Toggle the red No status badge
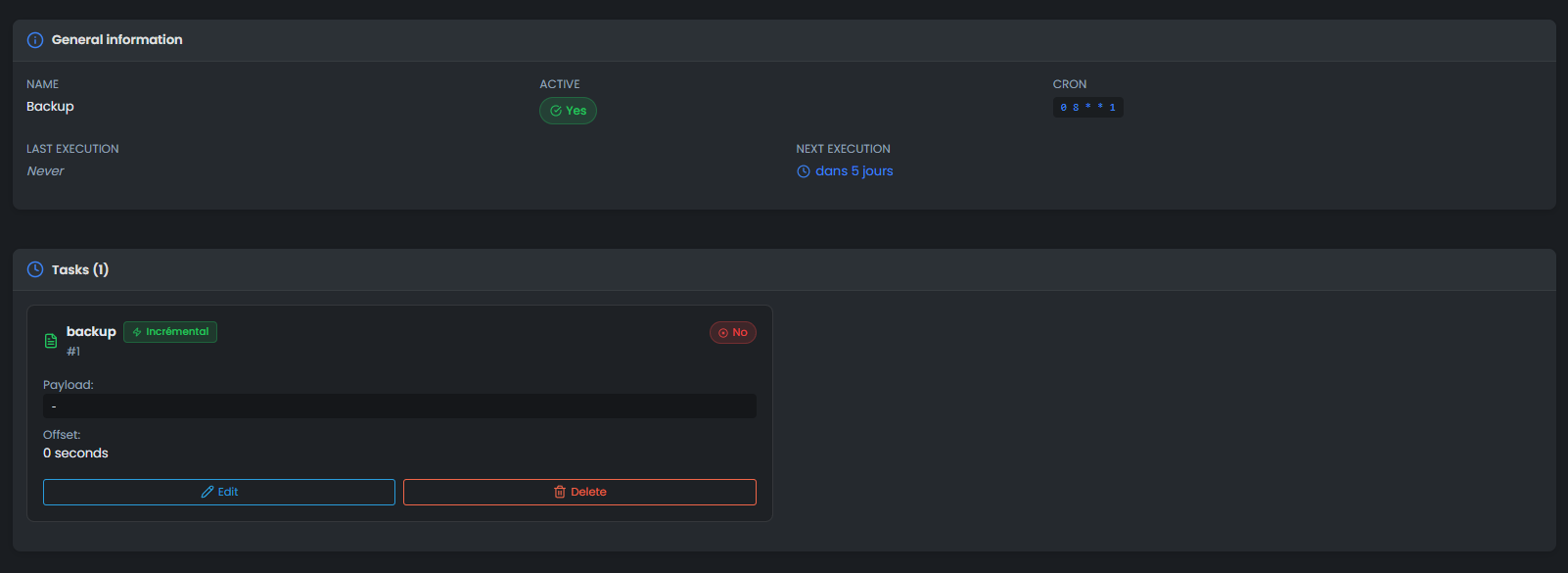 [x=733, y=333]
